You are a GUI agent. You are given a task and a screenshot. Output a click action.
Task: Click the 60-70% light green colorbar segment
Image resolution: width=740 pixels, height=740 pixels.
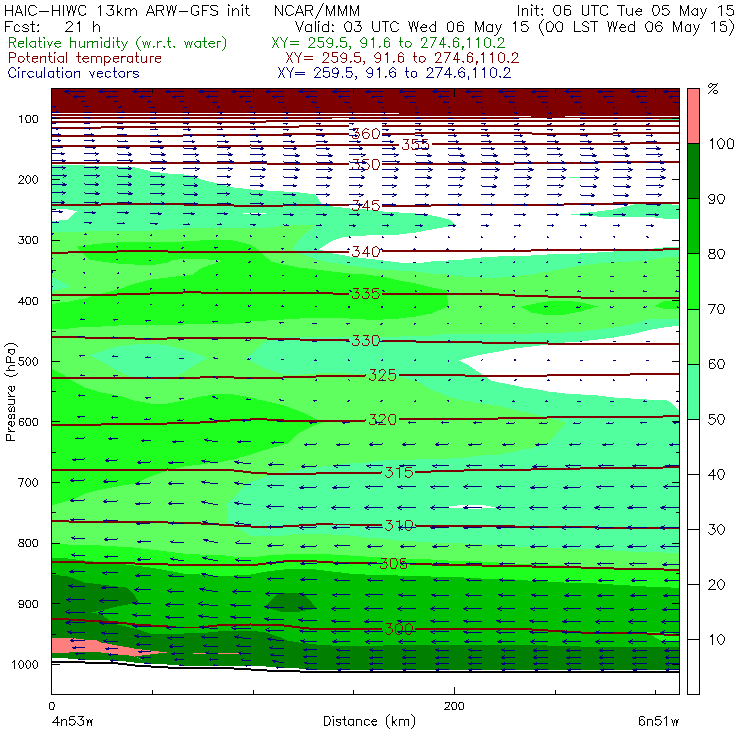(693, 336)
